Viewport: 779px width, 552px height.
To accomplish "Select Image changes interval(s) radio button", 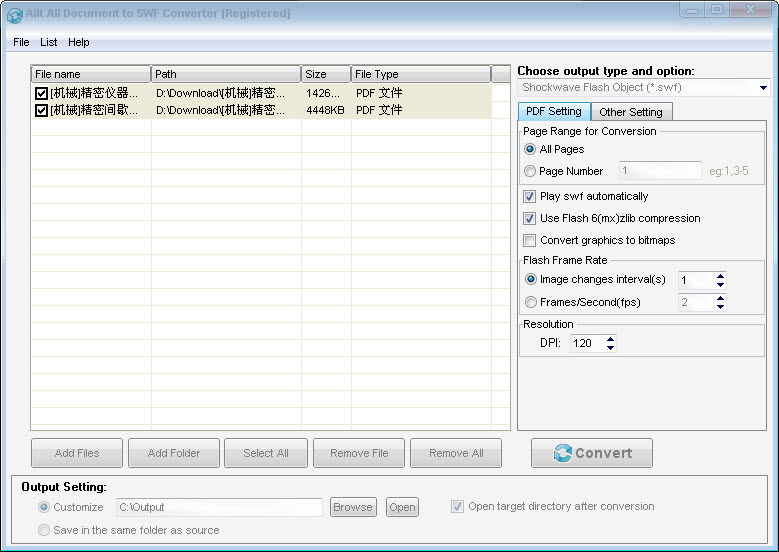I will pos(531,279).
